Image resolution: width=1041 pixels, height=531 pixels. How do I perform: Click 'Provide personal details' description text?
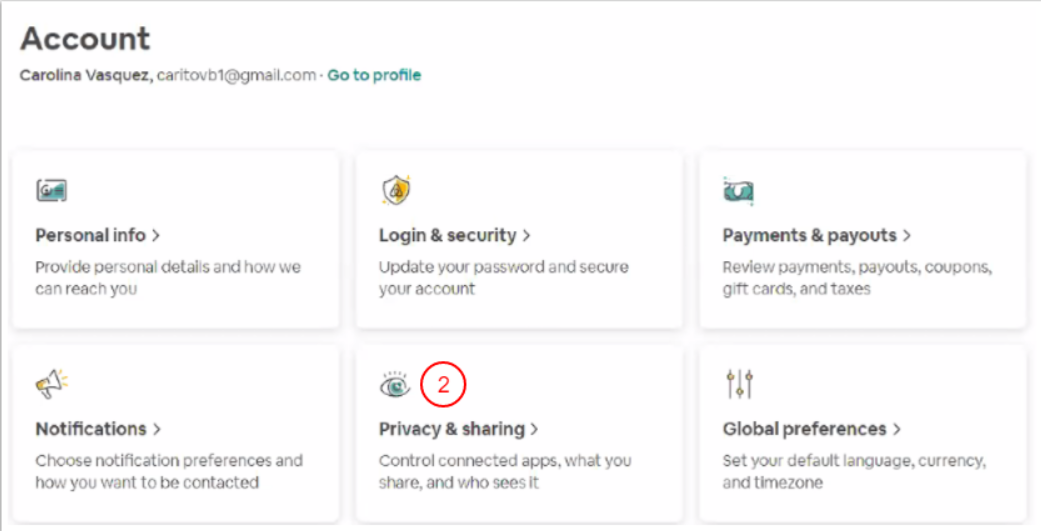(x=167, y=278)
